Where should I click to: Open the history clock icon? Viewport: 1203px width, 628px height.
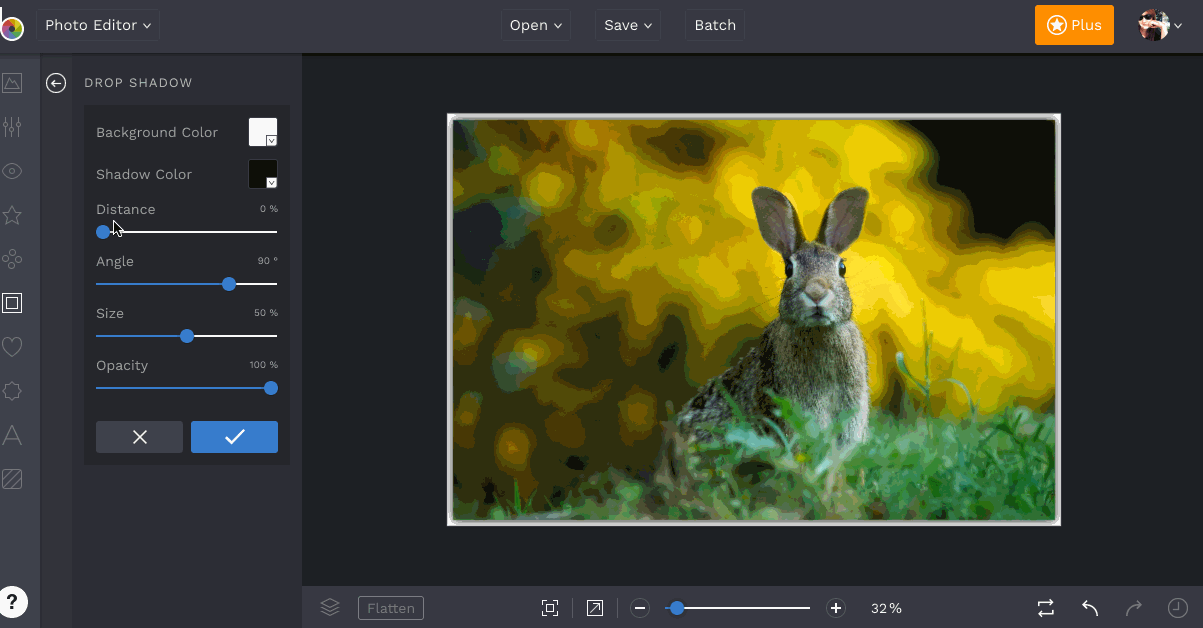[1178, 608]
